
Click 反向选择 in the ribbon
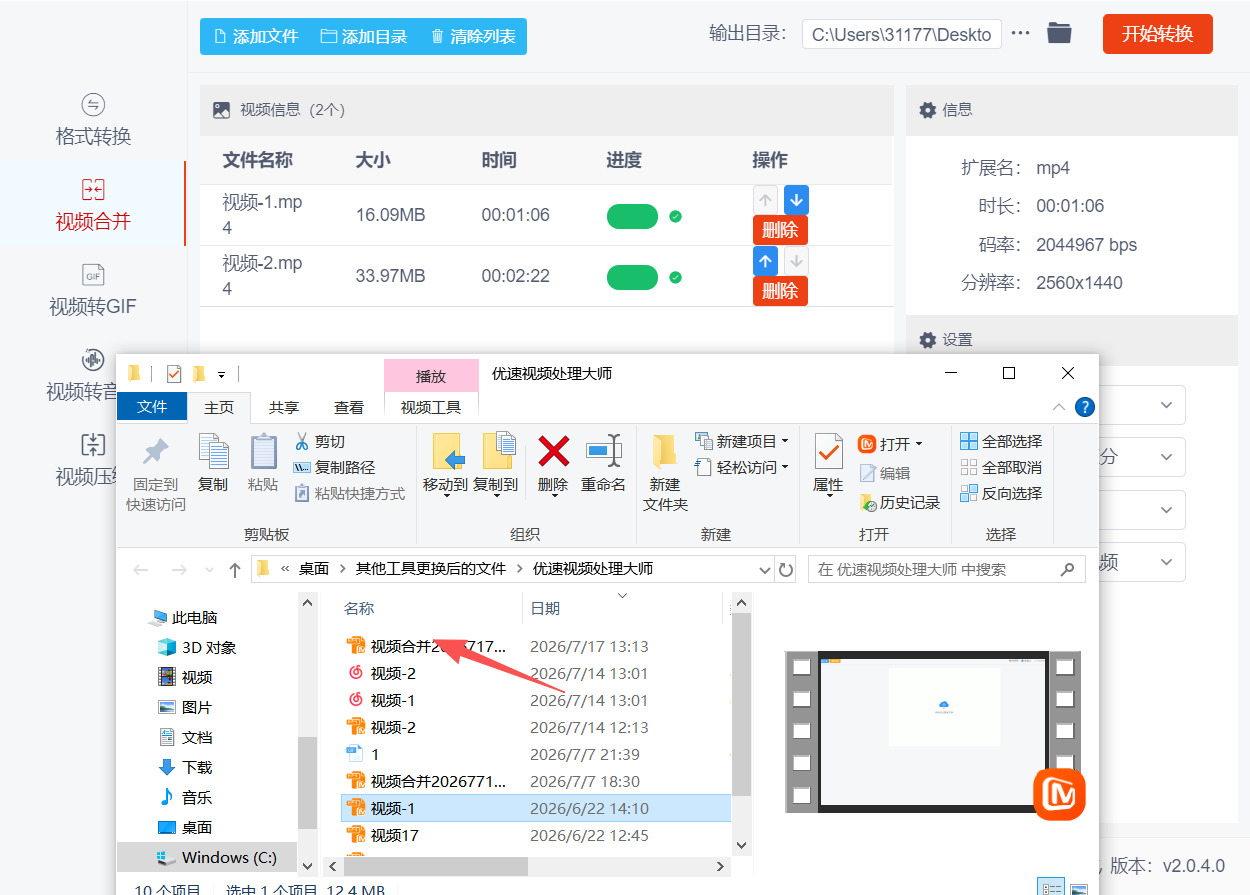(1001, 493)
